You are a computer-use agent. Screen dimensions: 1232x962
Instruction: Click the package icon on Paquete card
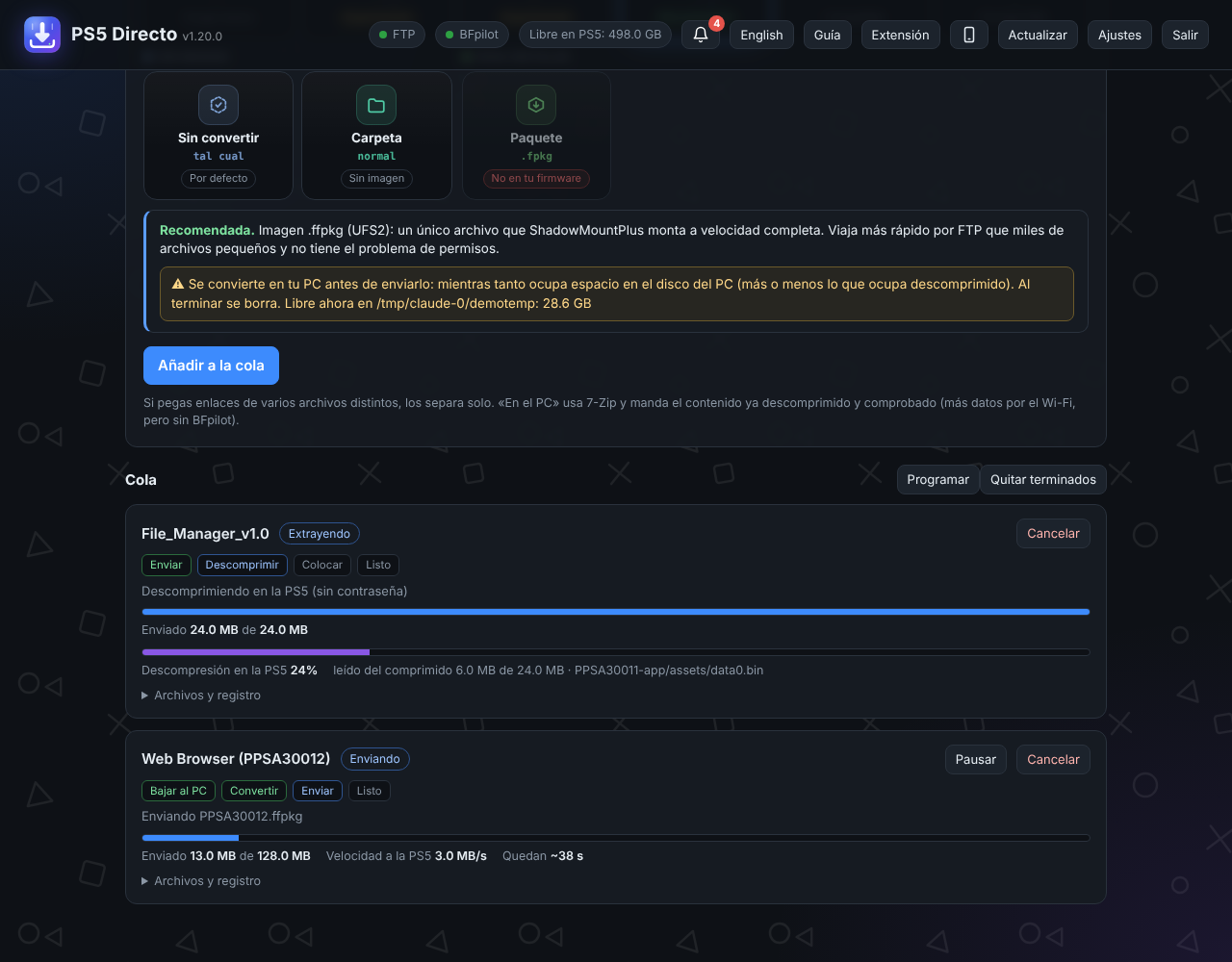(x=536, y=105)
